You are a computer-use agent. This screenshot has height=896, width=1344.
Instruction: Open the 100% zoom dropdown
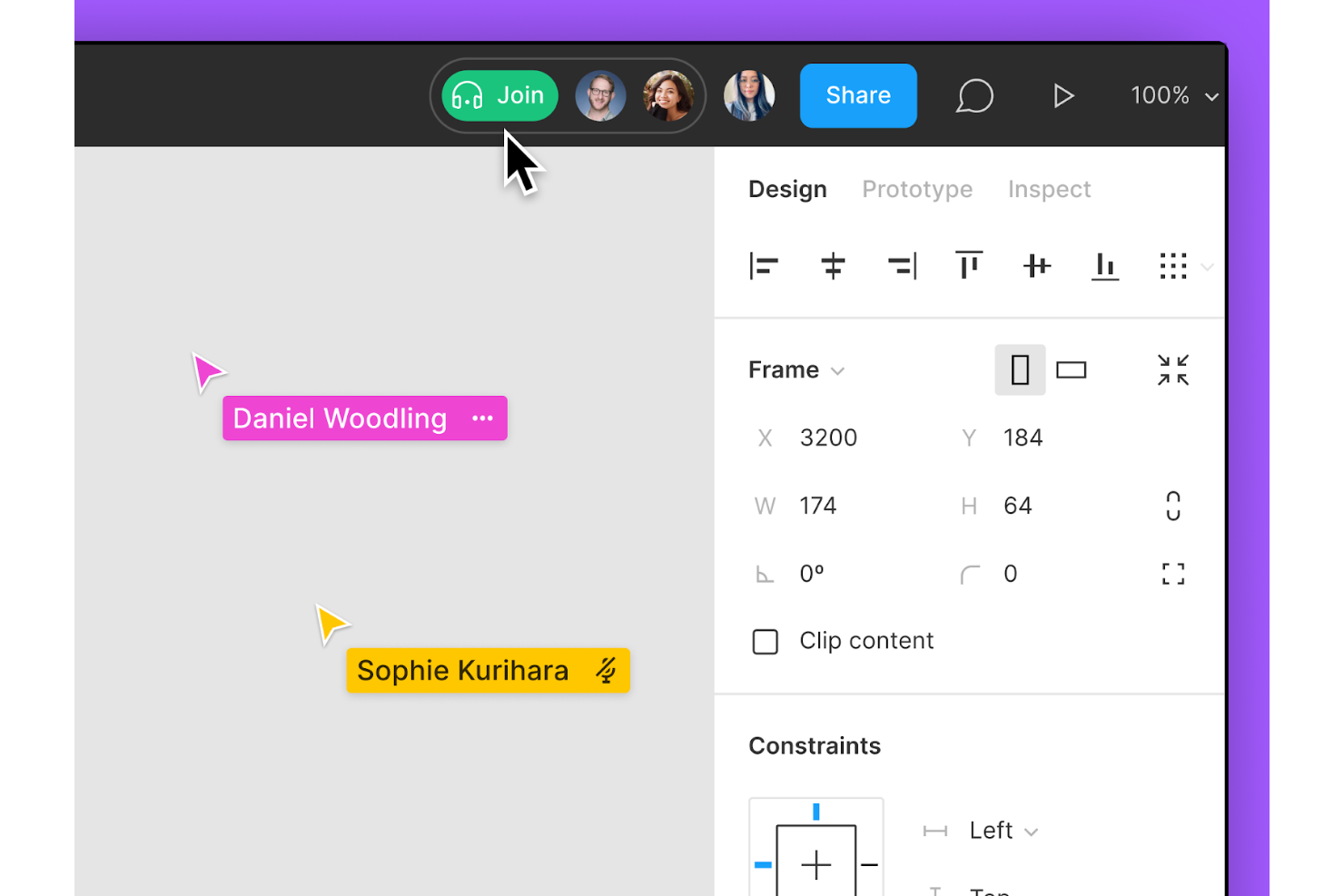click(x=1173, y=95)
